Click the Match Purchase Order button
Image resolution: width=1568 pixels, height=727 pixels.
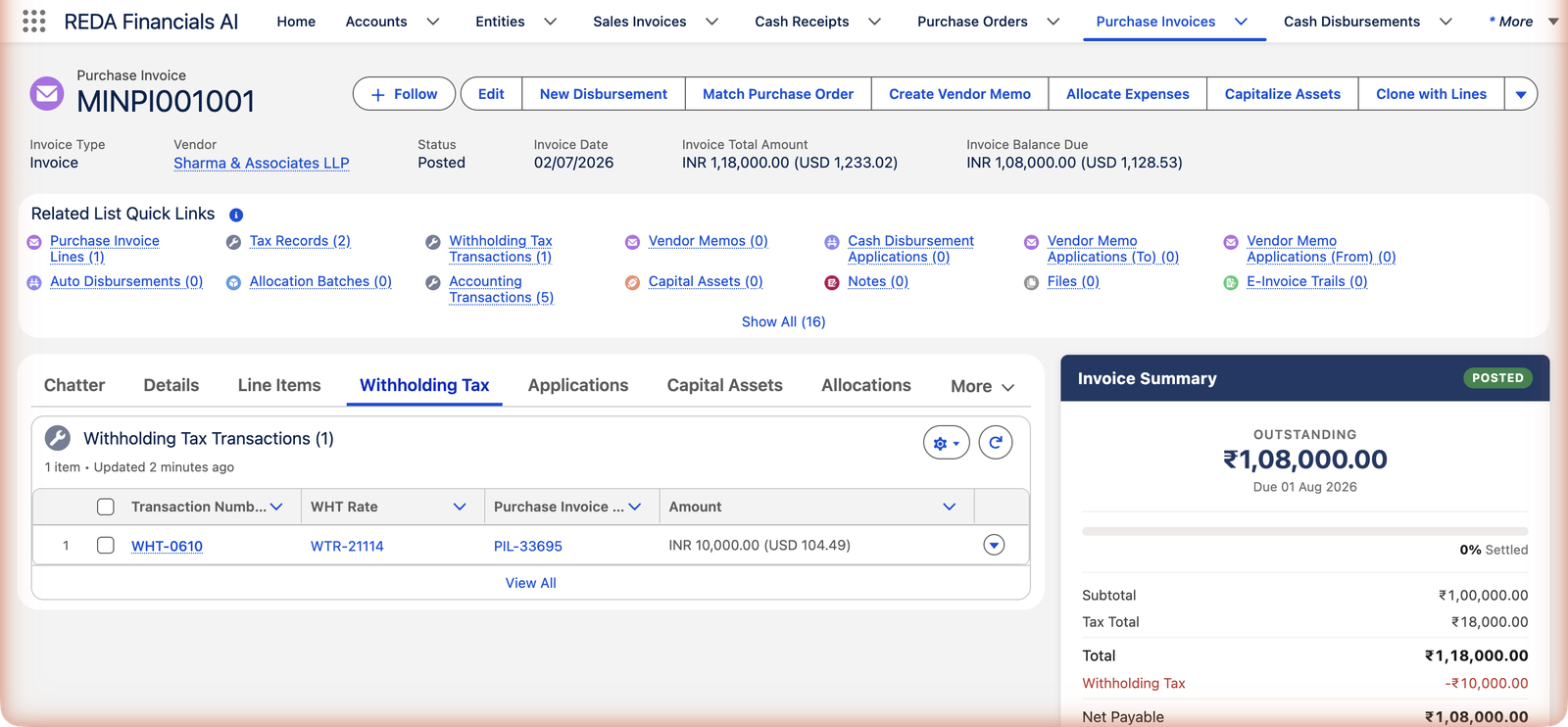tap(778, 94)
